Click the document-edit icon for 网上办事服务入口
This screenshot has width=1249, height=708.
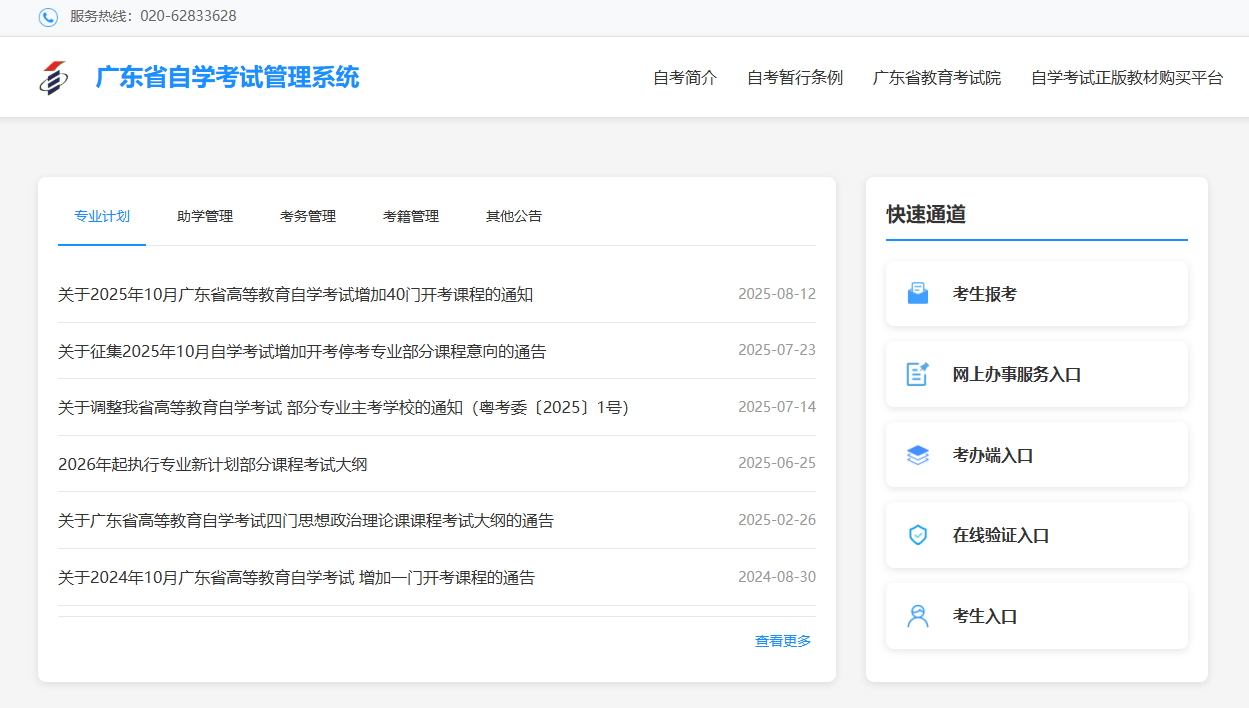coord(917,374)
